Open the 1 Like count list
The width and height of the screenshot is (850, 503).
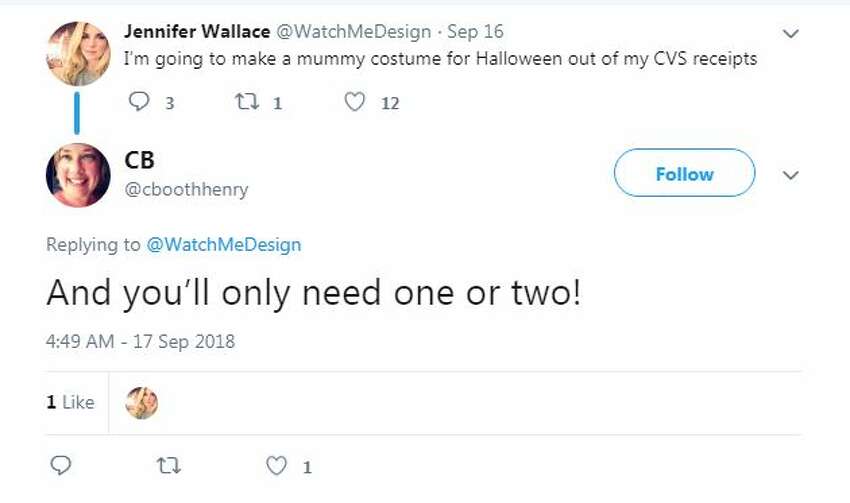point(70,402)
